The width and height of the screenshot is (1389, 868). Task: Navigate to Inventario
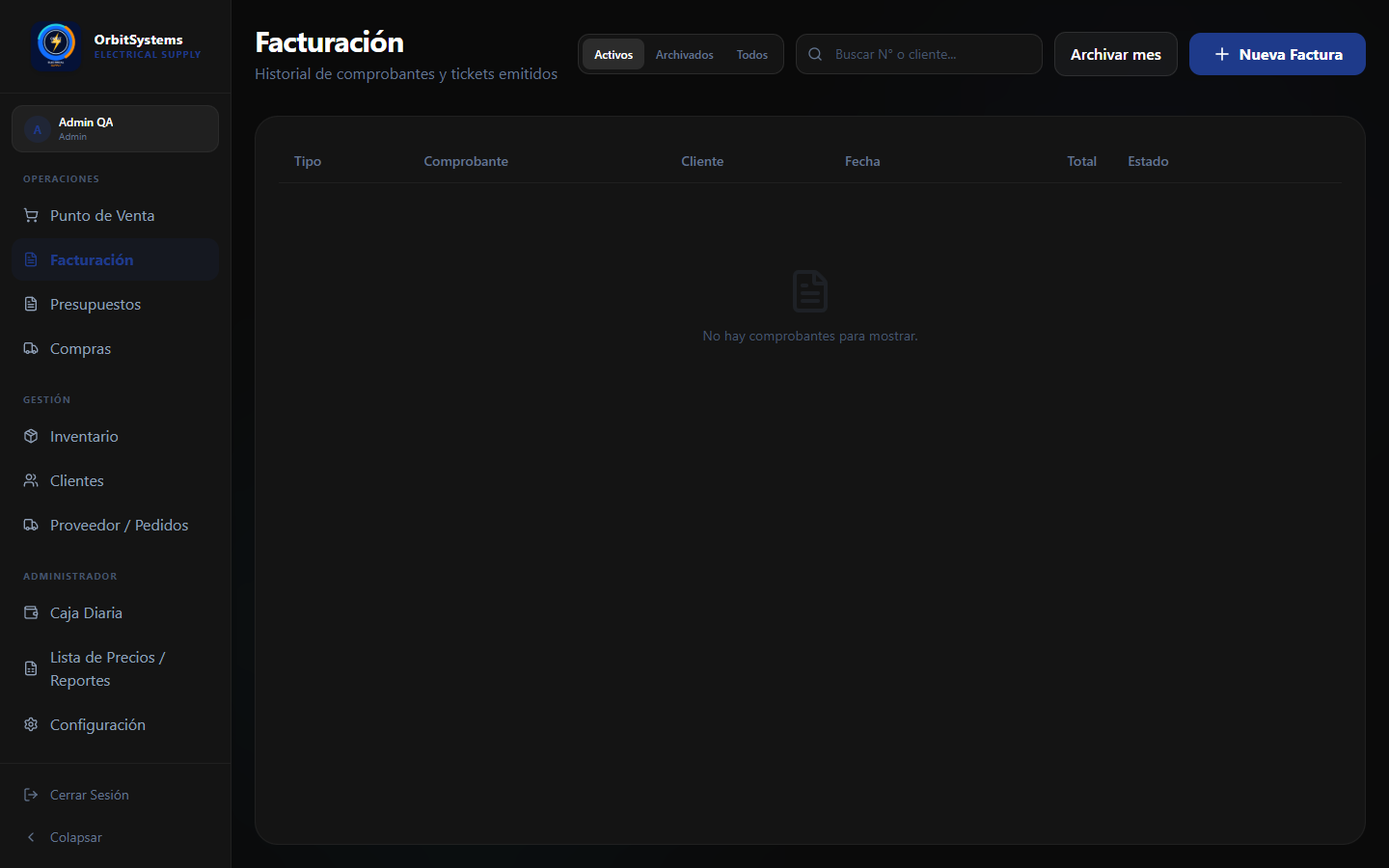pos(115,437)
